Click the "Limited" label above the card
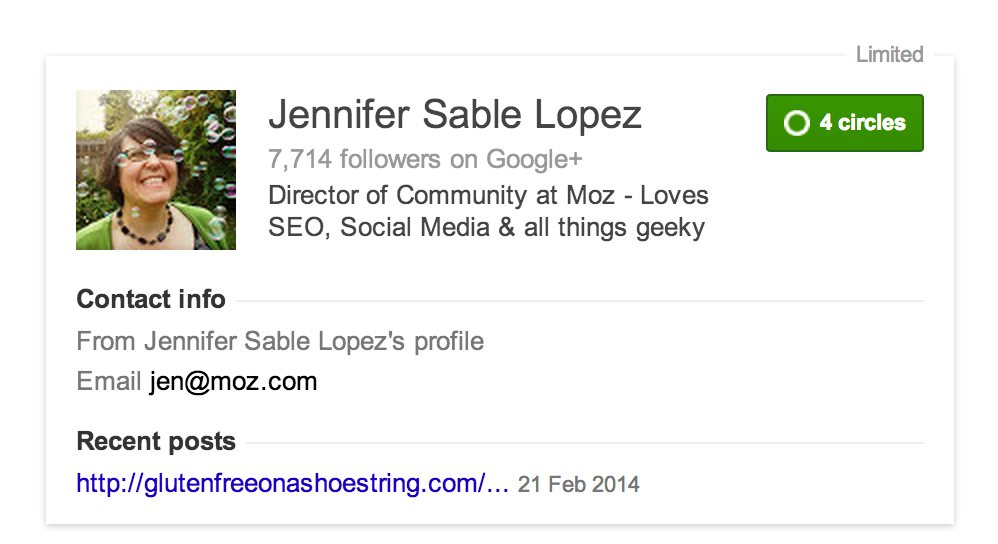The height and width of the screenshot is (544, 998). [x=889, y=55]
